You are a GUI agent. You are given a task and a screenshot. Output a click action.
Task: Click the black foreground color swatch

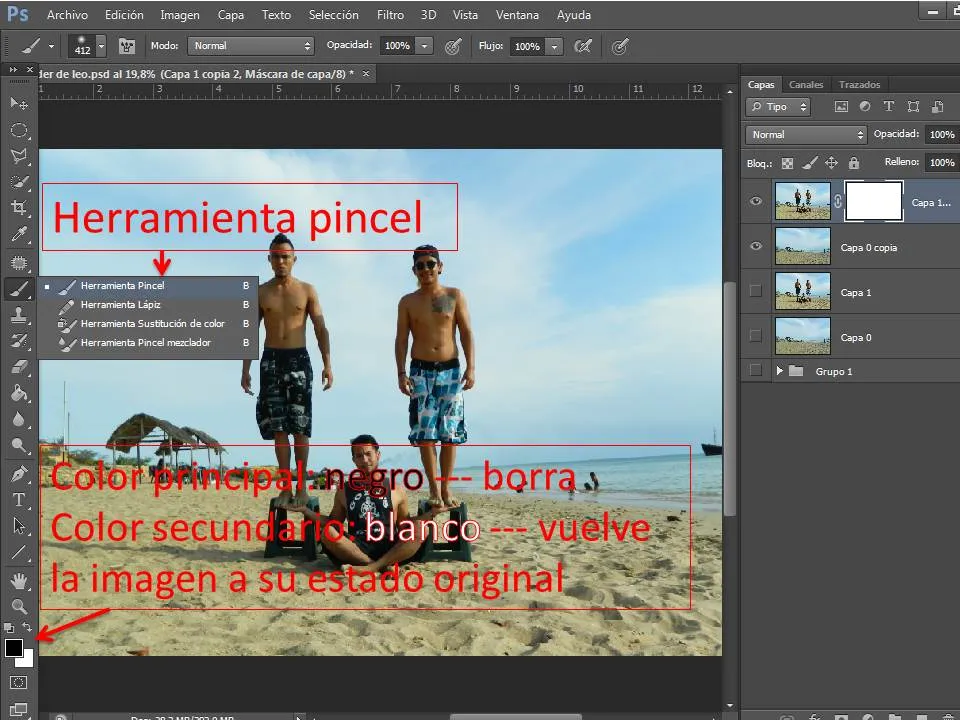pos(13,648)
